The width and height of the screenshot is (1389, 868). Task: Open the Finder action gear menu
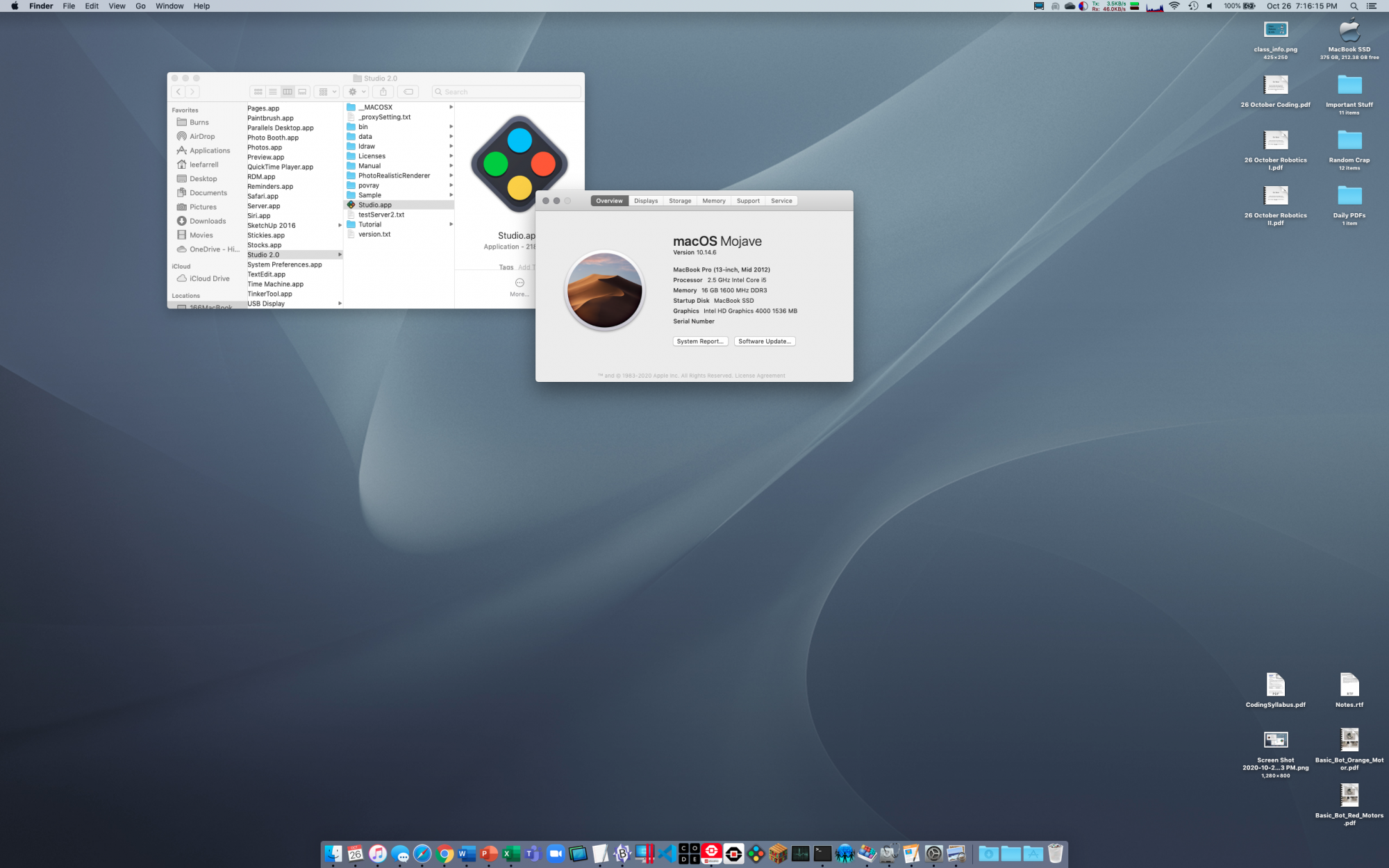[356, 92]
